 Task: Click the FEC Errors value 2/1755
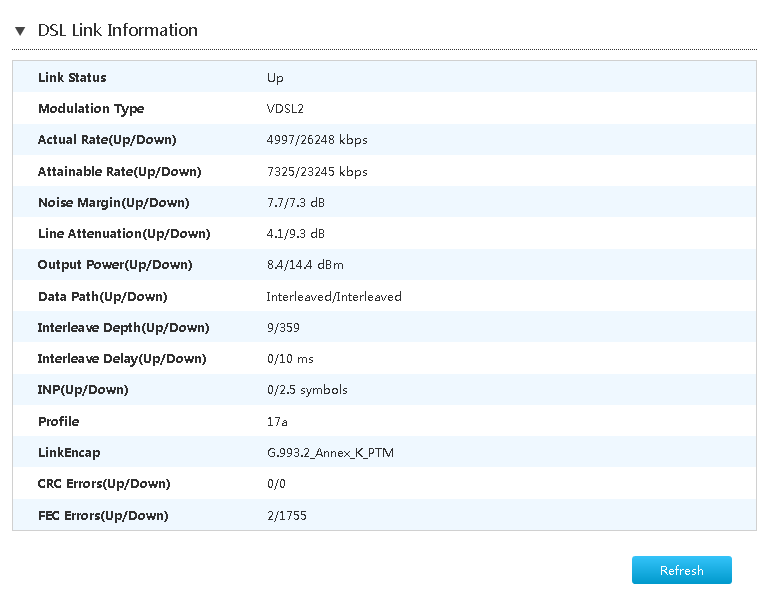288,516
